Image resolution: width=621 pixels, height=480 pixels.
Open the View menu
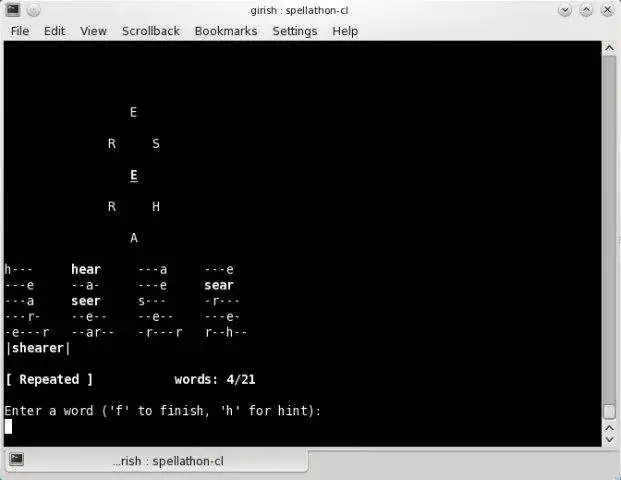(93, 31)
